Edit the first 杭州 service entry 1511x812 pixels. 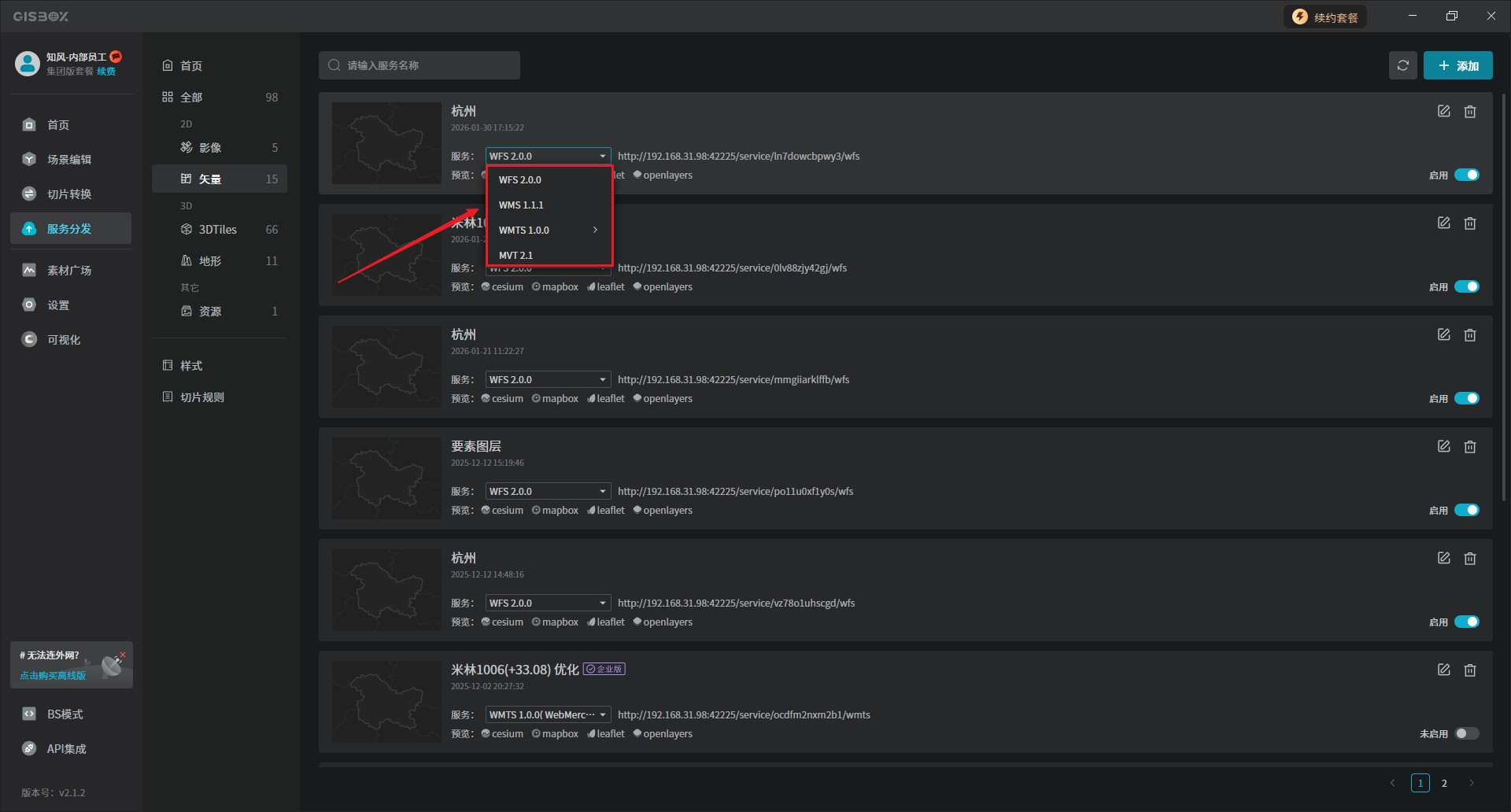coord(1443,112)
